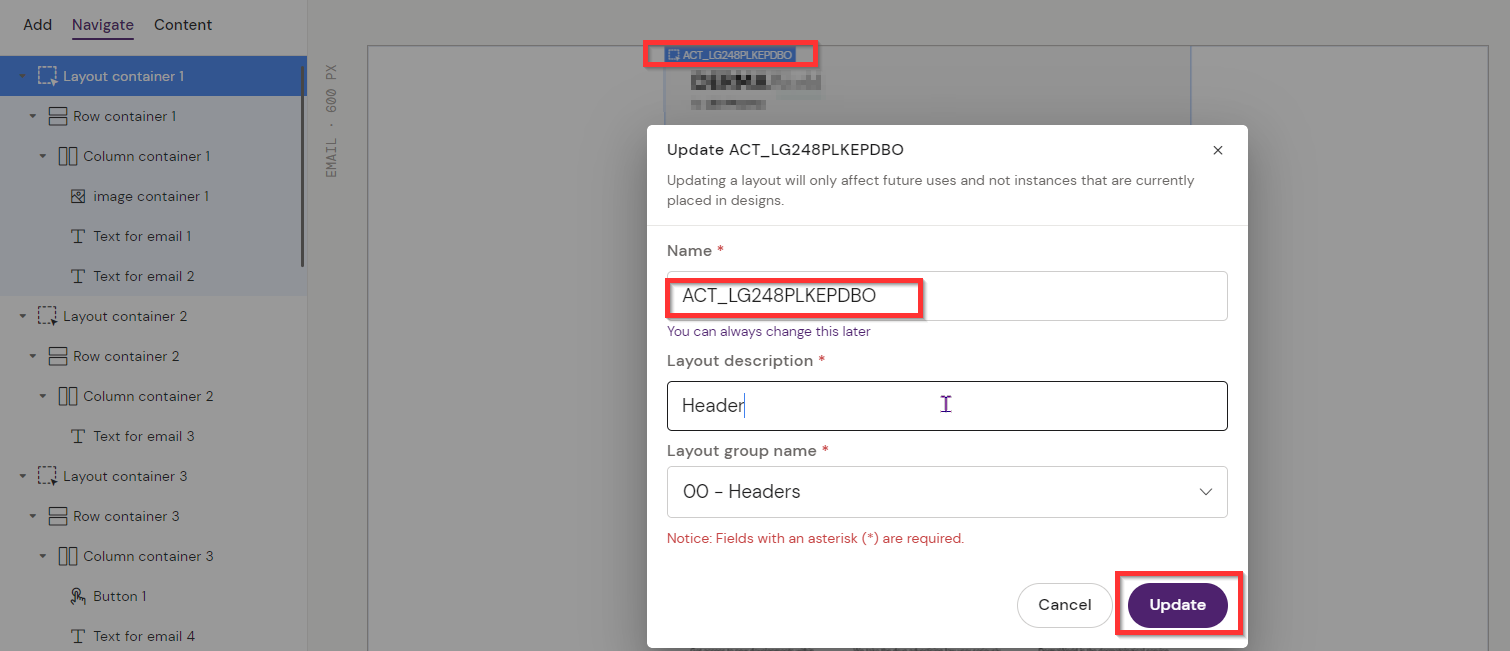The width and height of the screenshot is (1510, 651).
Task: Click the image container 1 picture icon
Action: pos(78,196)
